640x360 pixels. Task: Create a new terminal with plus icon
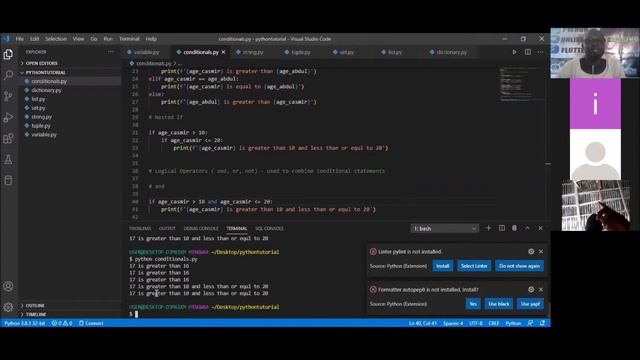pyautogui.click(x=488, y=228)
